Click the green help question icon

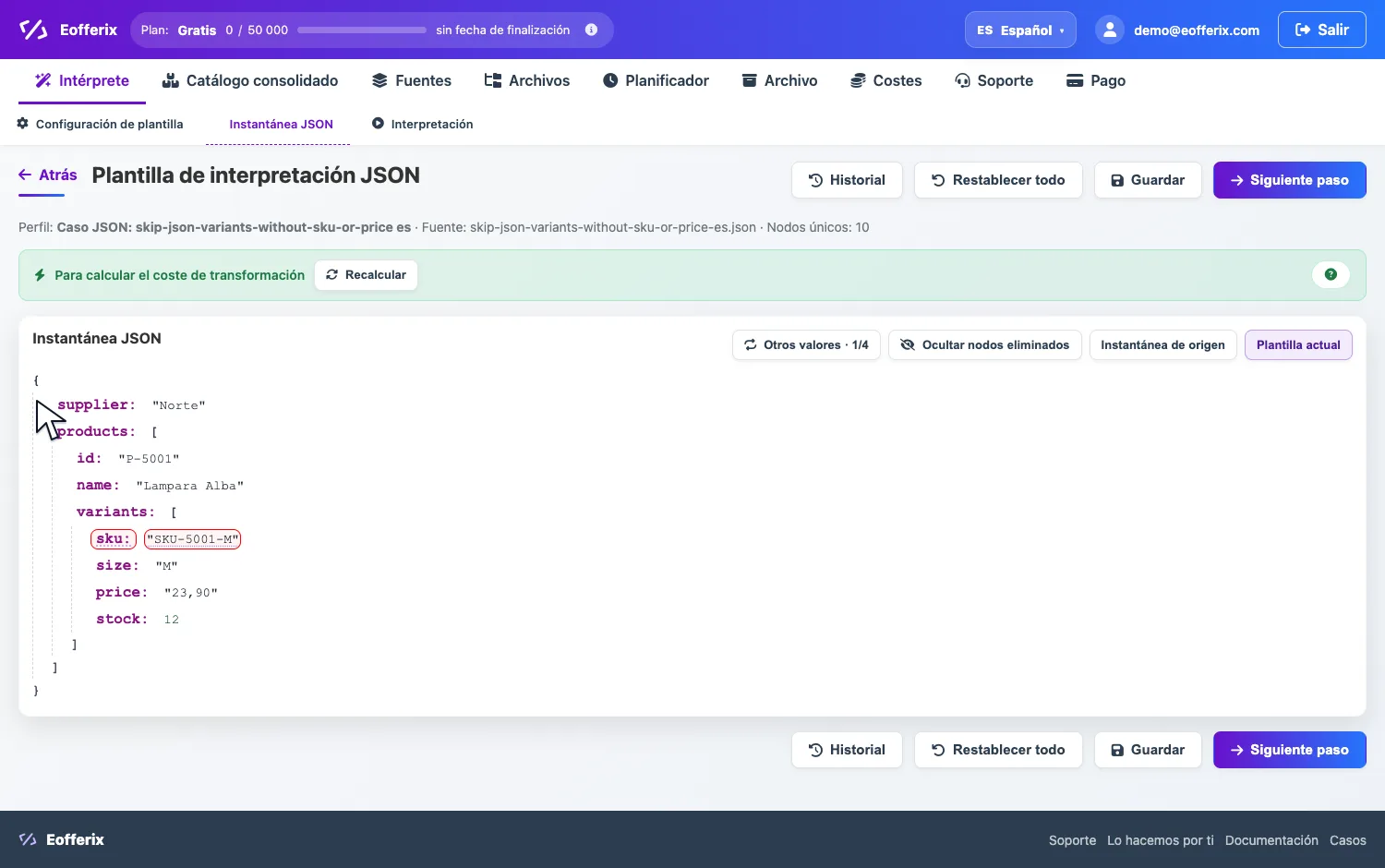1331,274
